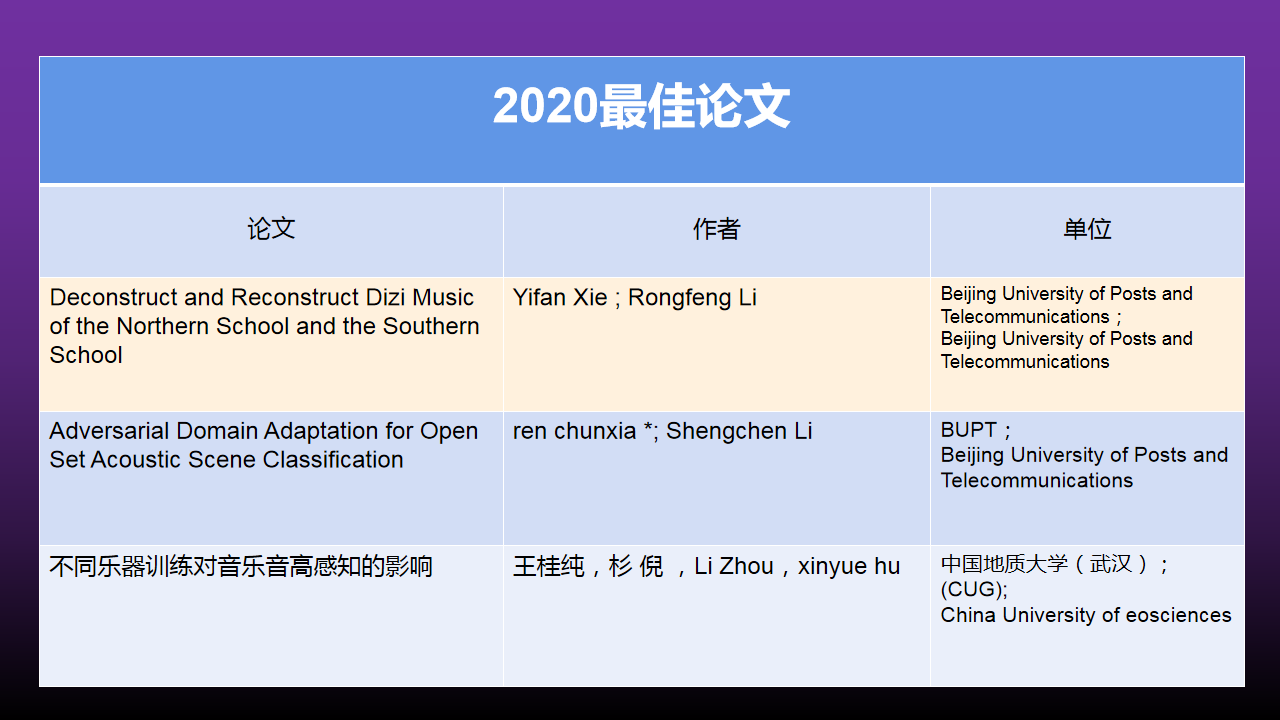Viewport: 1280px width, 720px height.
Task: Click the title "2020最佳论文"
Action: coord(641,106)
